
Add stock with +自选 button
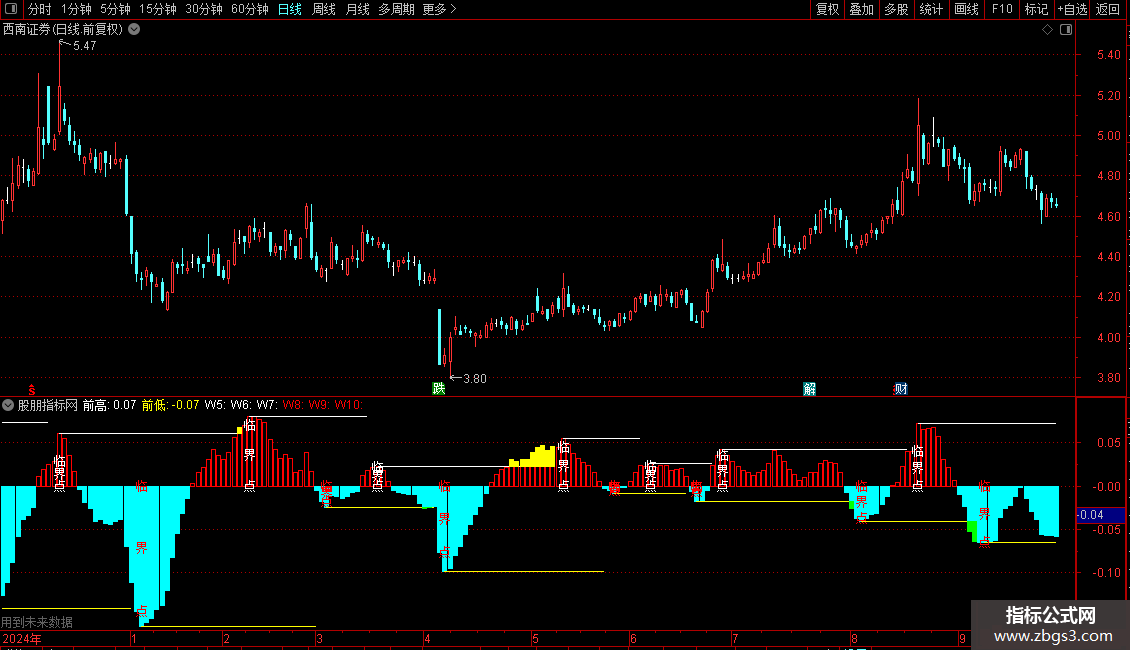1072,9
